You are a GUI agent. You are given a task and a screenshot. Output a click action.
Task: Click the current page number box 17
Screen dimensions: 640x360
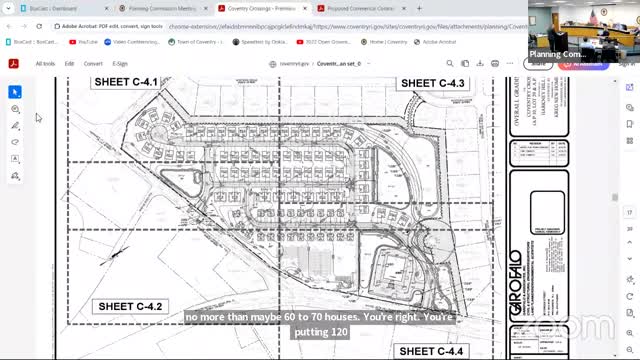tap(629, 213)
